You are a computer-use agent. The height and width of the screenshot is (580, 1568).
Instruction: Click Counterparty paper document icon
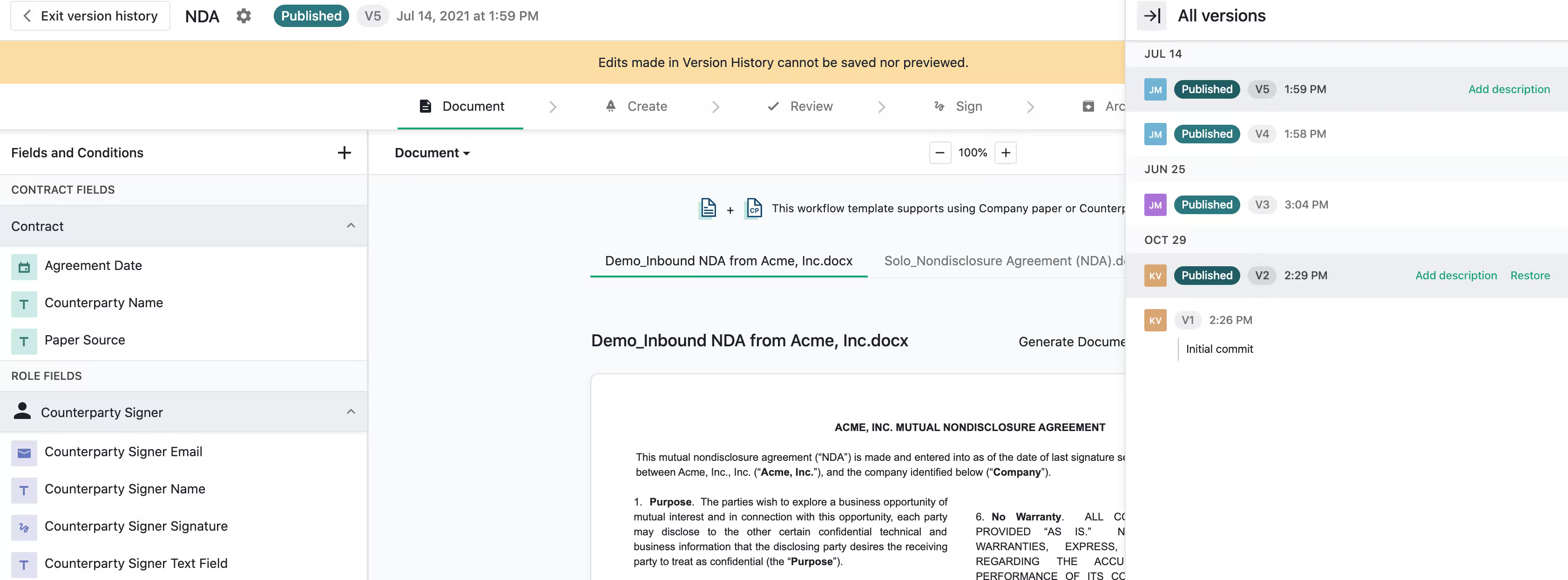(x=754, y=208)
